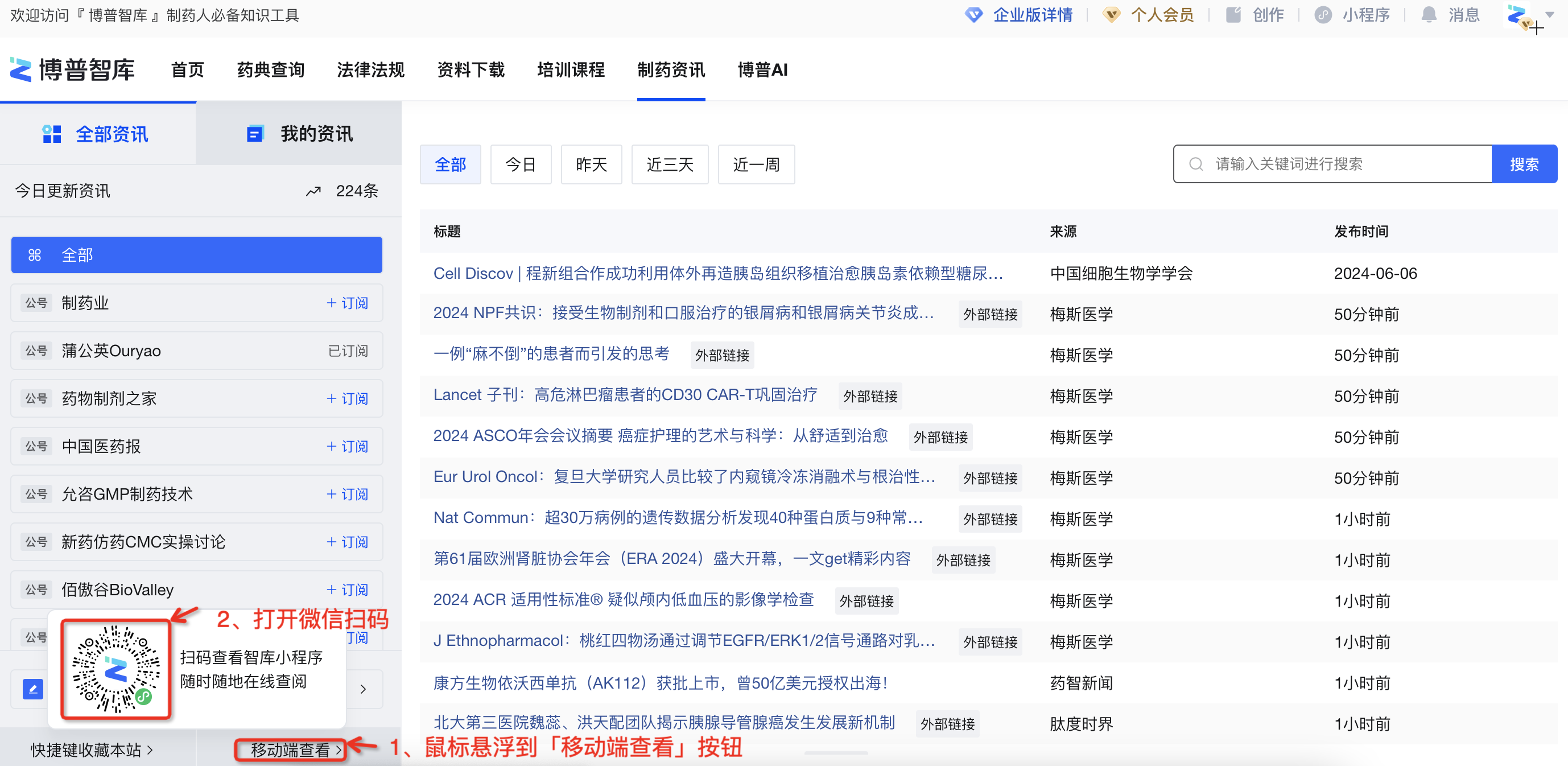Open the 2024 ACR 适用性标准 article
The image size is (1568, 766).
(624, 599)
